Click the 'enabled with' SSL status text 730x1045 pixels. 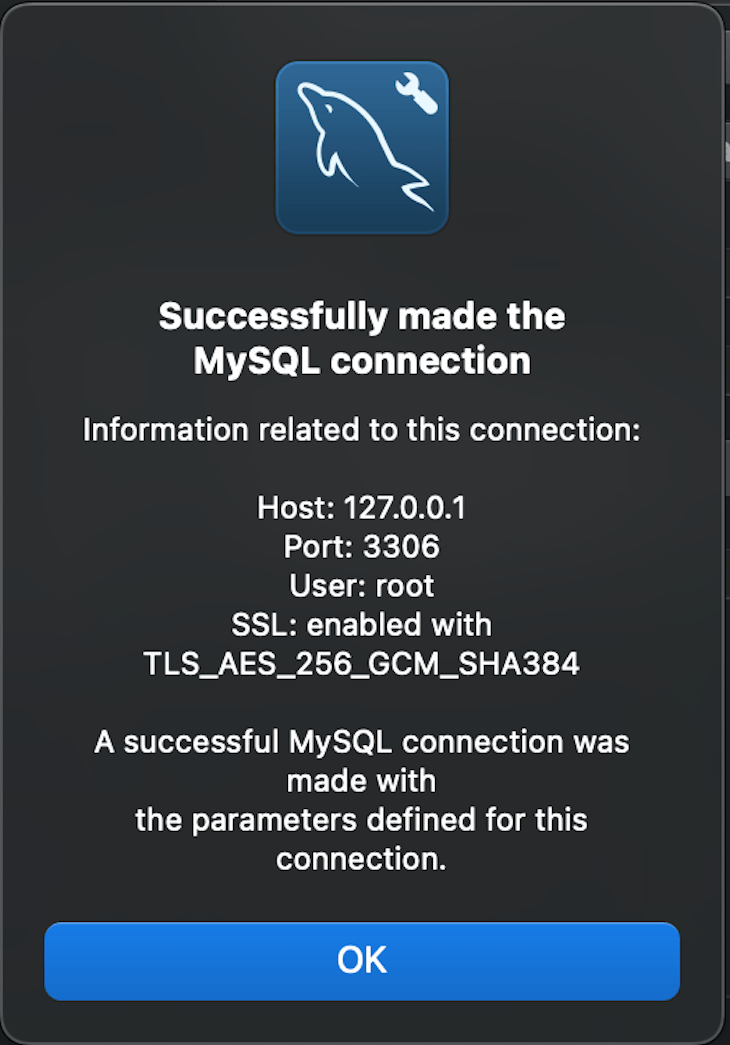[399, 625]
